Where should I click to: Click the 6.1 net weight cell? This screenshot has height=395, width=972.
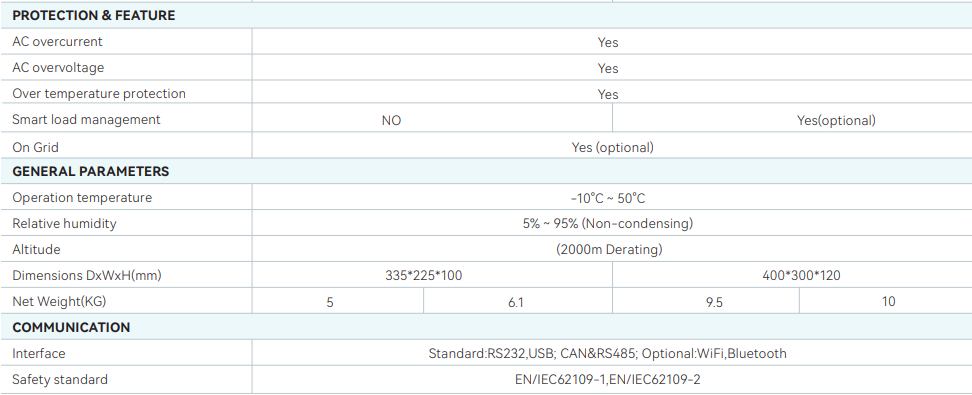point(516,303)
